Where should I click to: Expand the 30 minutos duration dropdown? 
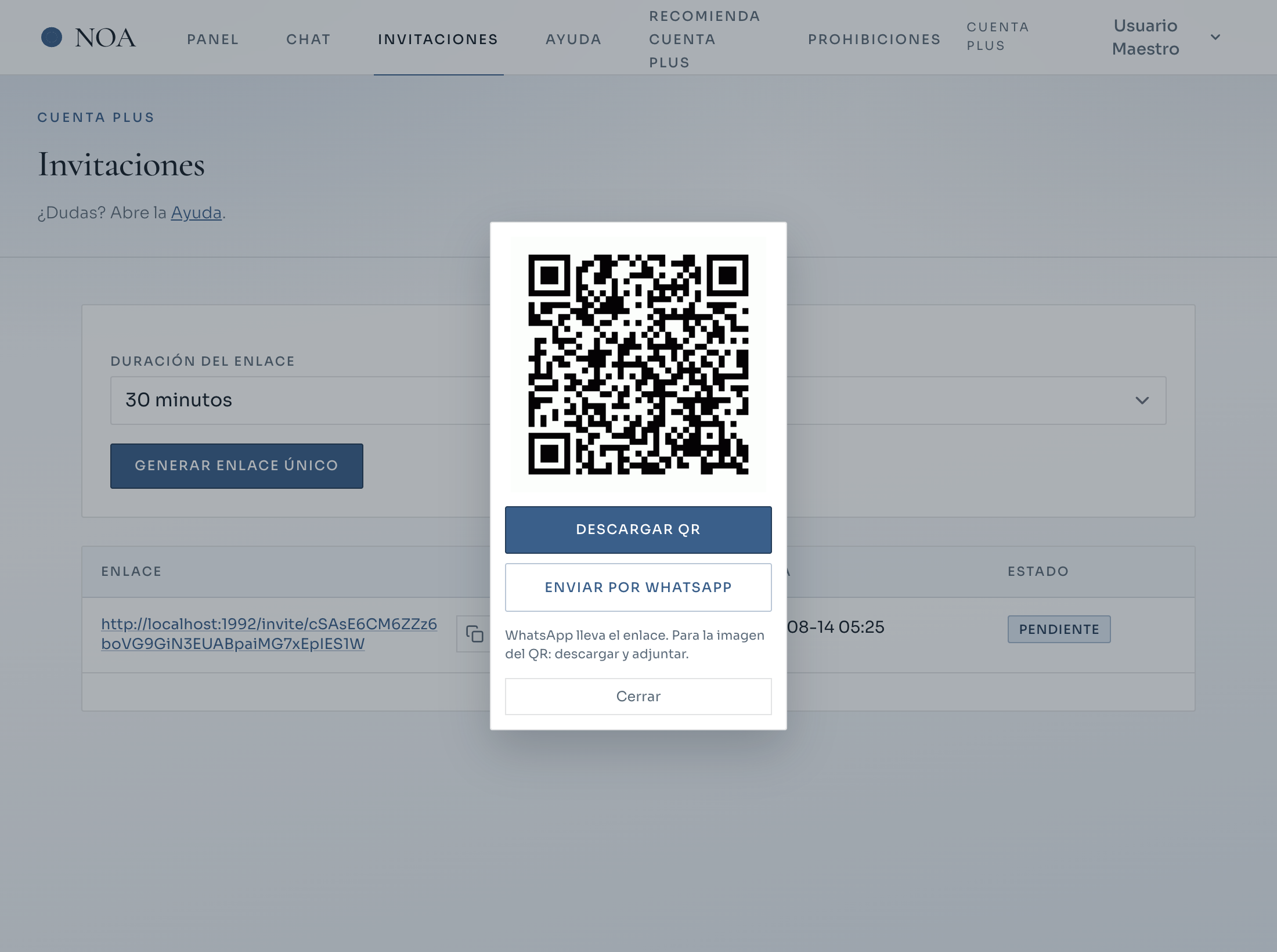pos(638,401)
